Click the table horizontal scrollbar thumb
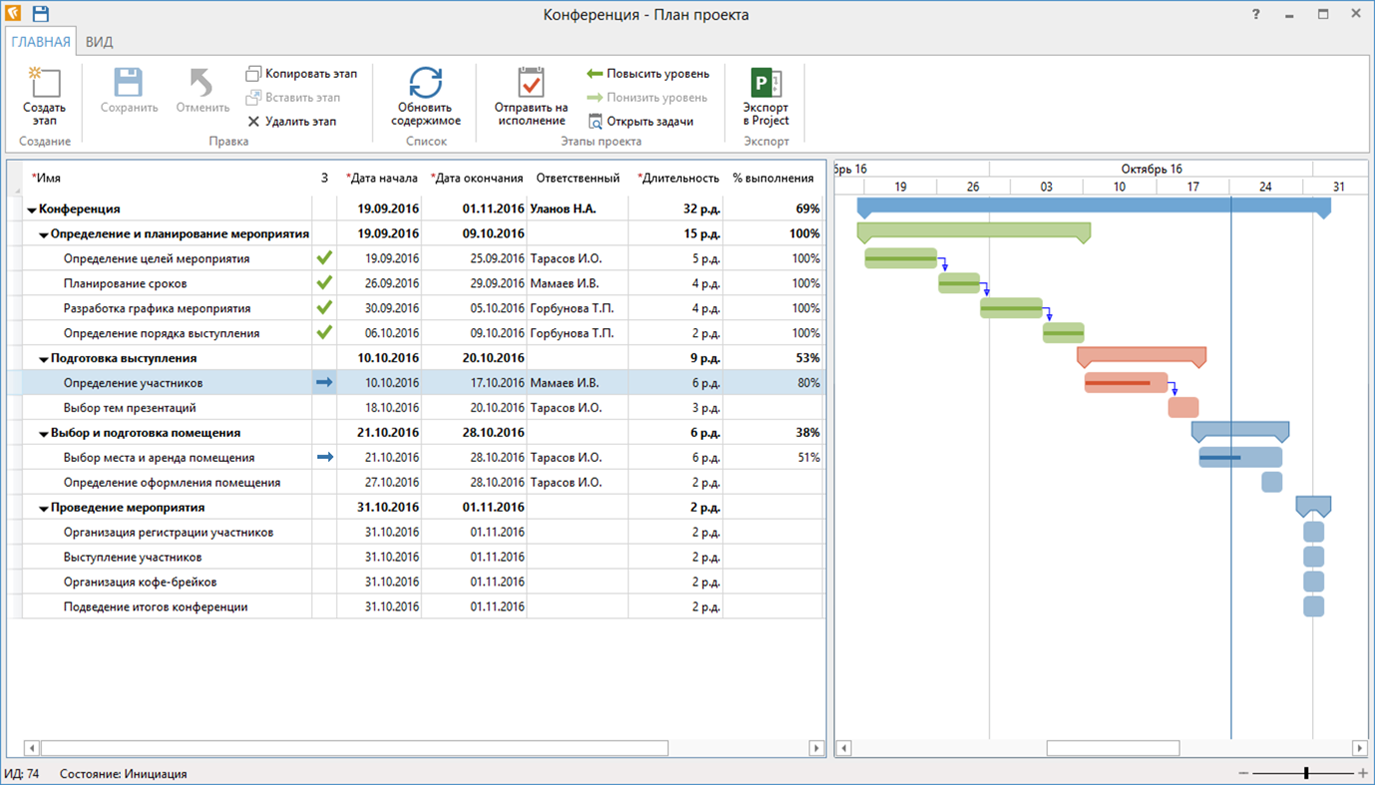Image resolution: width=1375 pixels, height=785 pixels. click(x=354, y=748)
